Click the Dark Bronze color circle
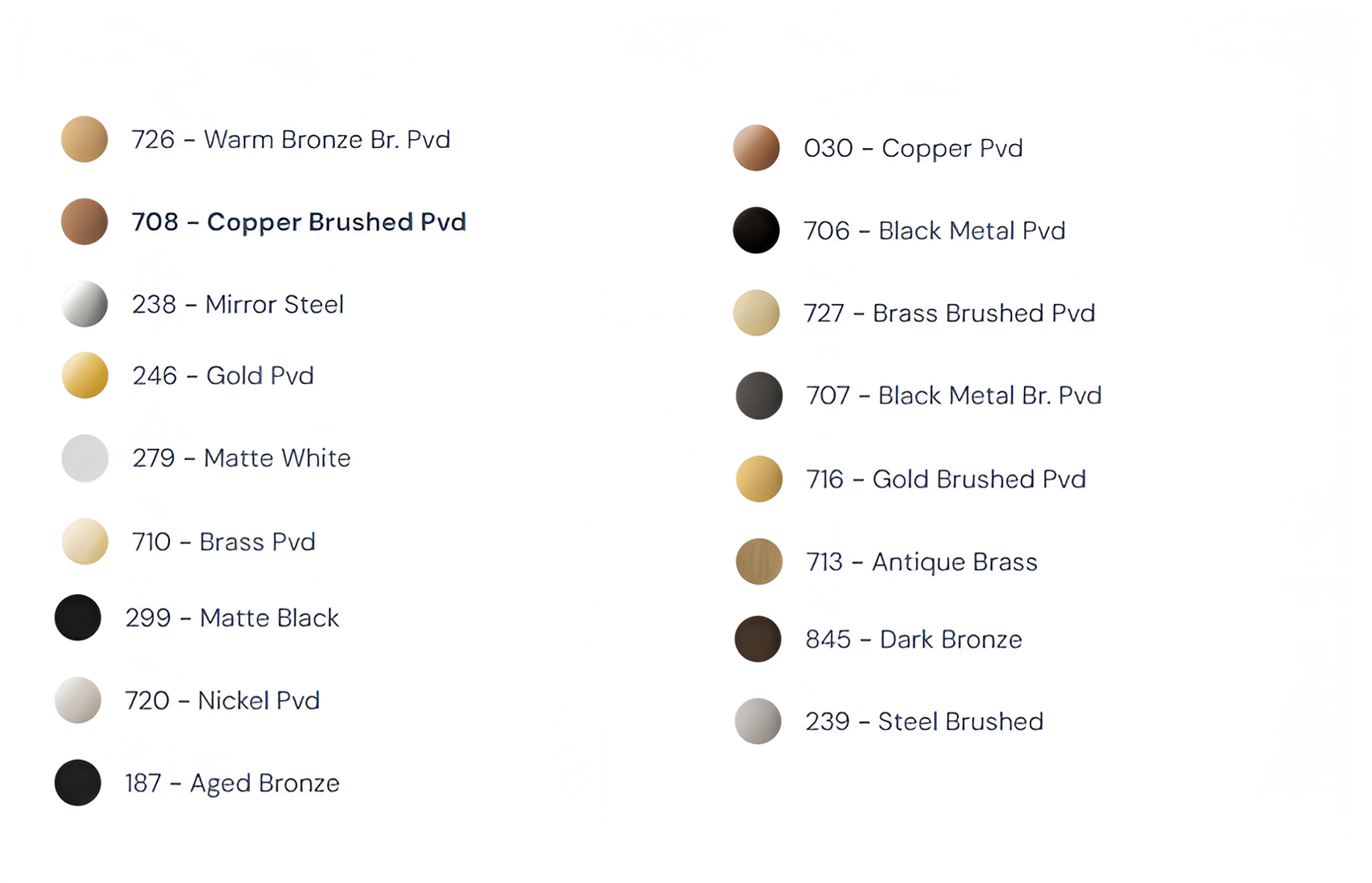This screenshot has width=1372, height=883. (758, 639)
